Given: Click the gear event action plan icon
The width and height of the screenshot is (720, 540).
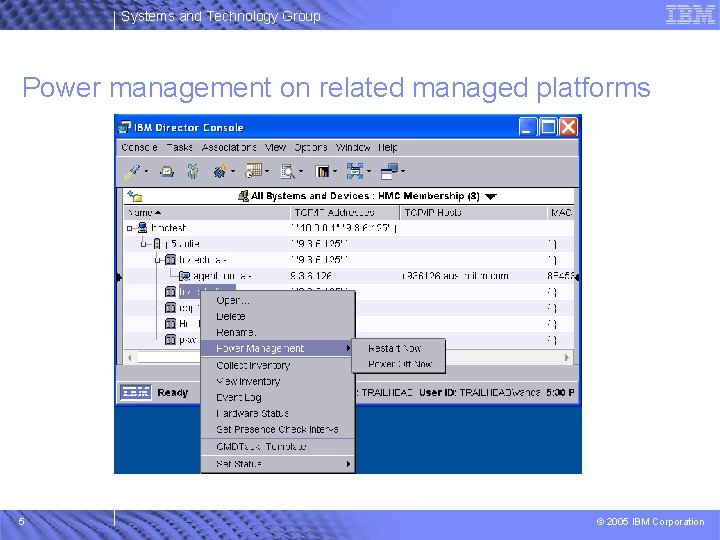Looking at the screenshot, I should (220, 172).
